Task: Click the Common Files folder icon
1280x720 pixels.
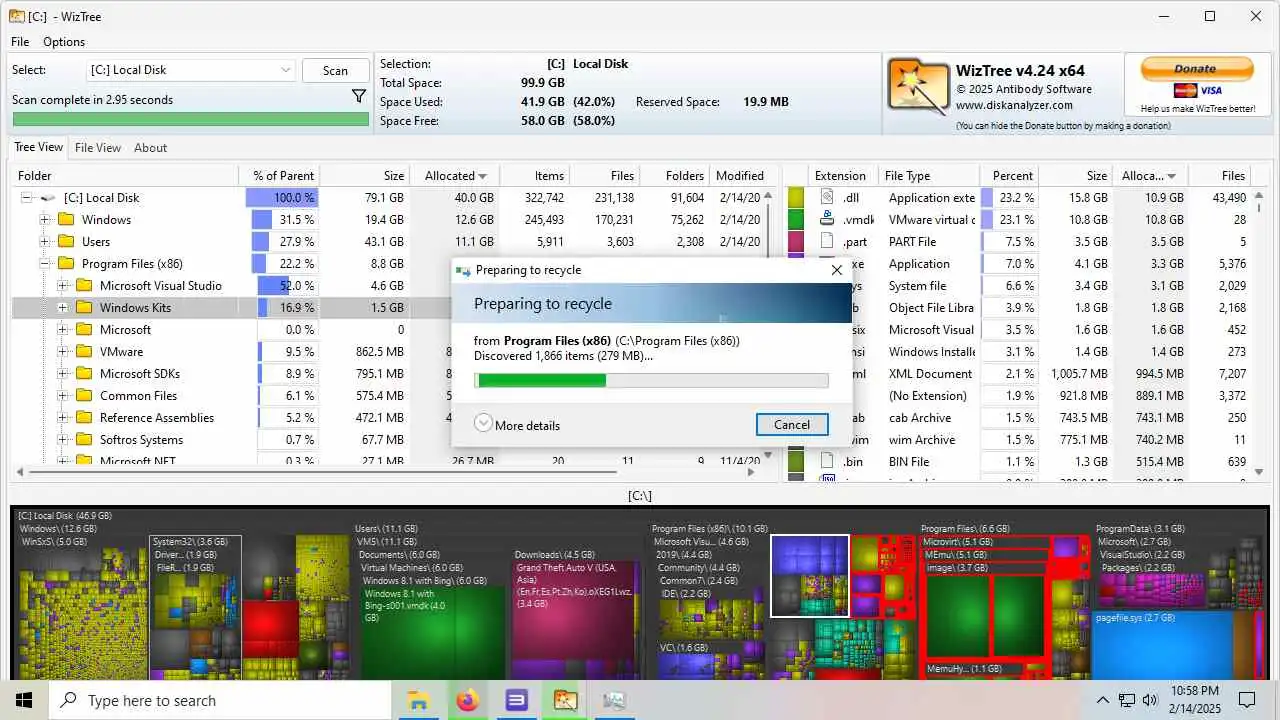Action: pyautogui.click(x=85, y=396)
